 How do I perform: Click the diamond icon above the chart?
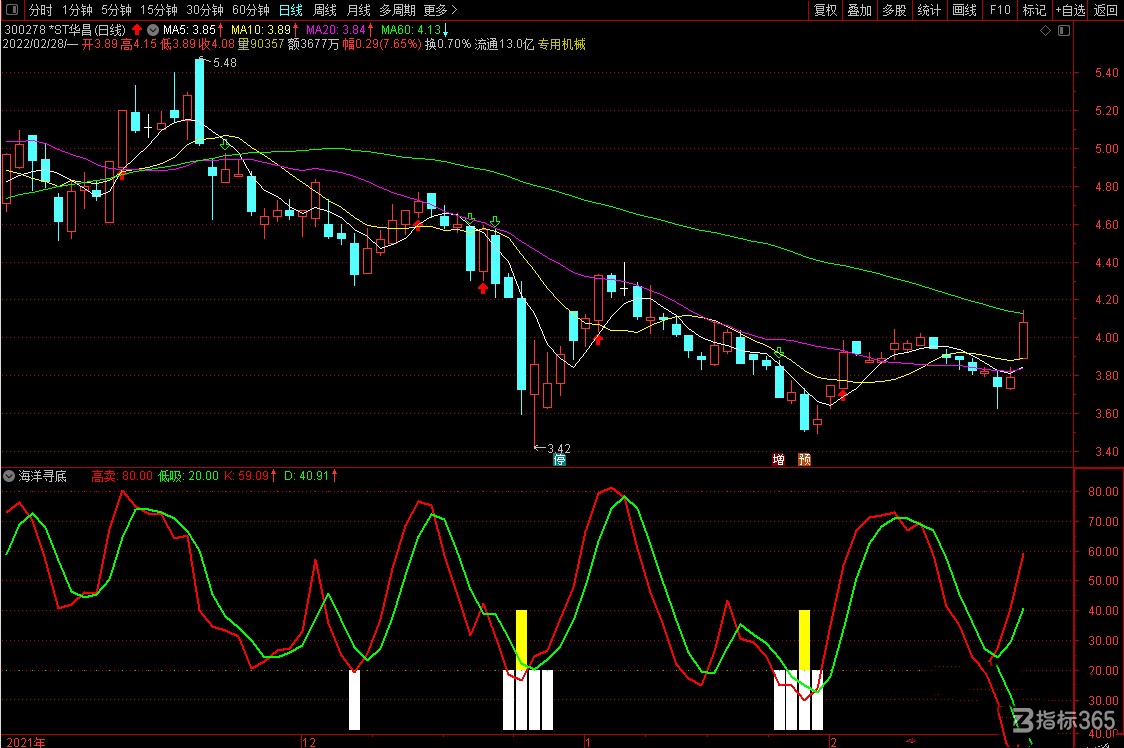(x=1045, y=30)
